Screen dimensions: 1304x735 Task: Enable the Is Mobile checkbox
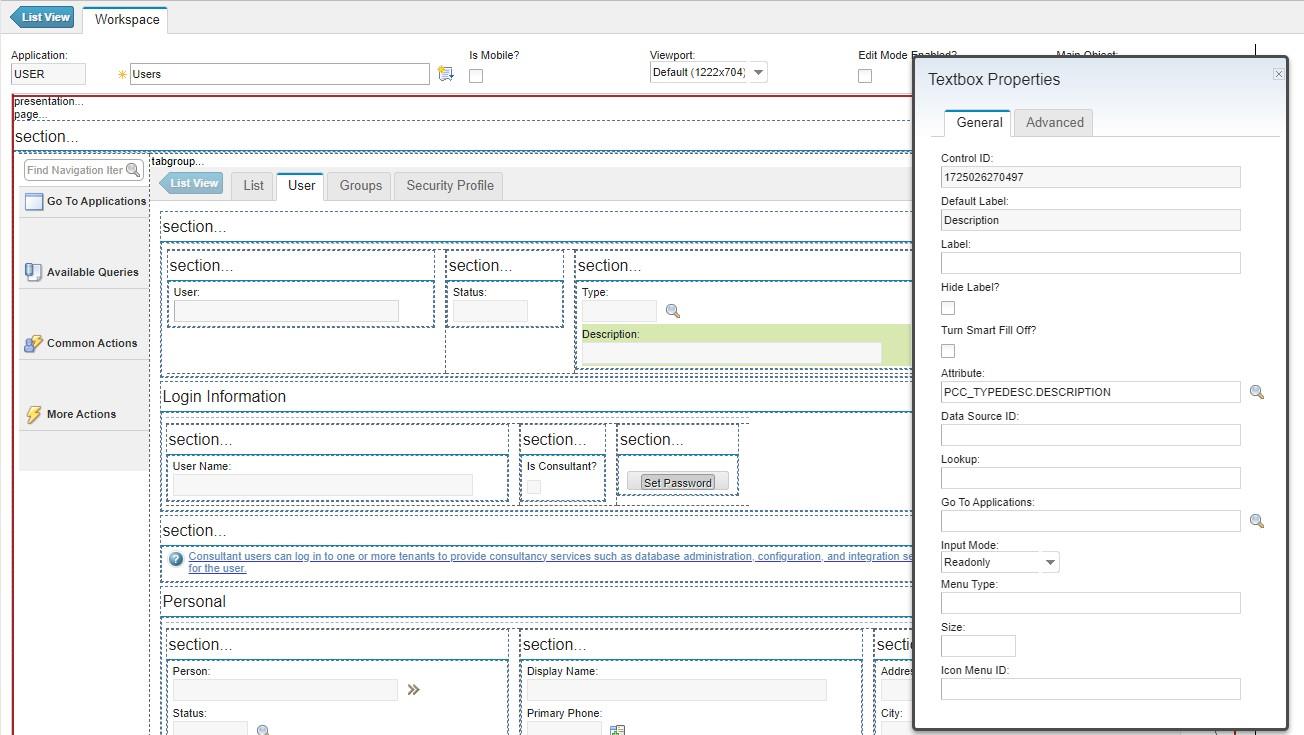click(x=477, y=75)
